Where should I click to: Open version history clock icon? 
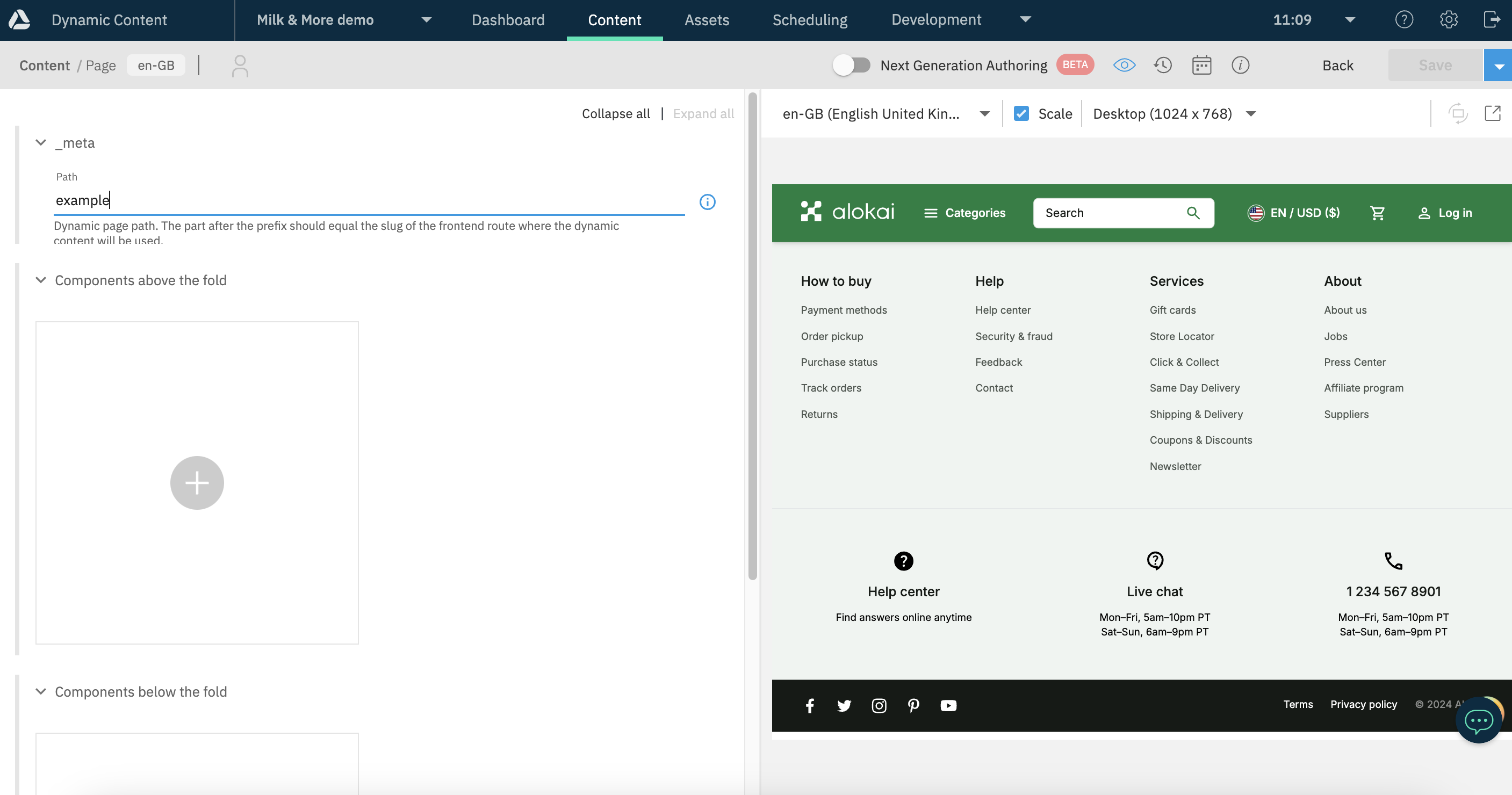(1162, 65)
